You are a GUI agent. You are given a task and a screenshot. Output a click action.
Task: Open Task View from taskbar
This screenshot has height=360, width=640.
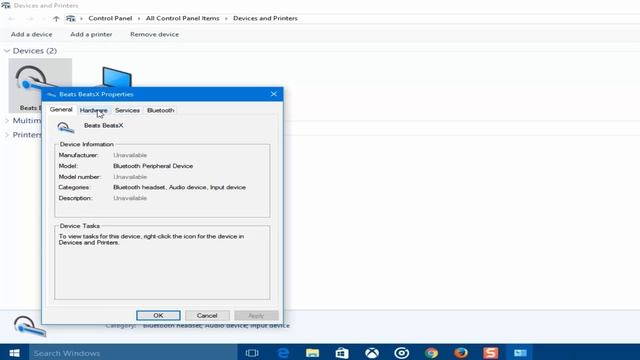click(252, 353)
